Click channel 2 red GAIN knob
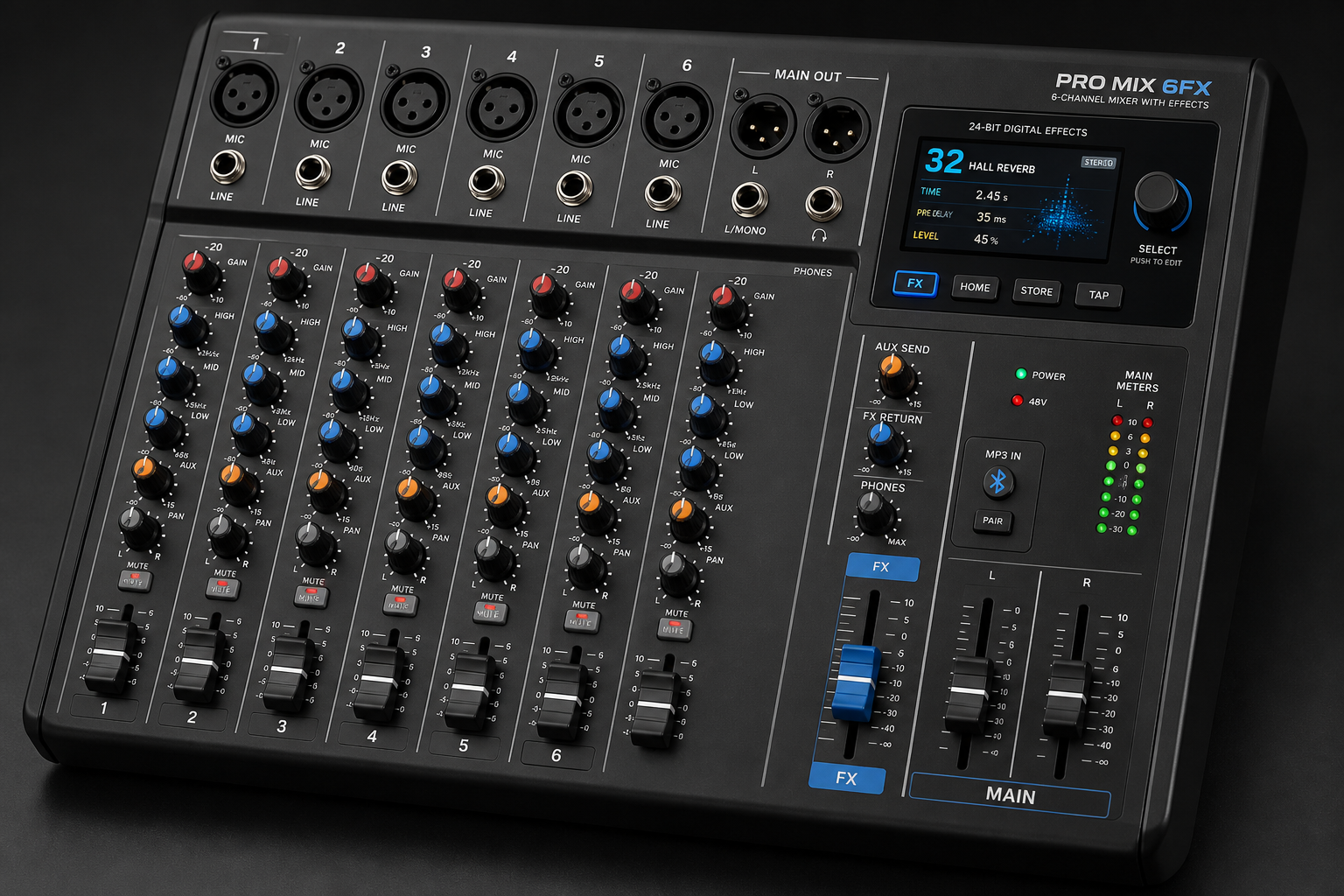 point(285,277)
